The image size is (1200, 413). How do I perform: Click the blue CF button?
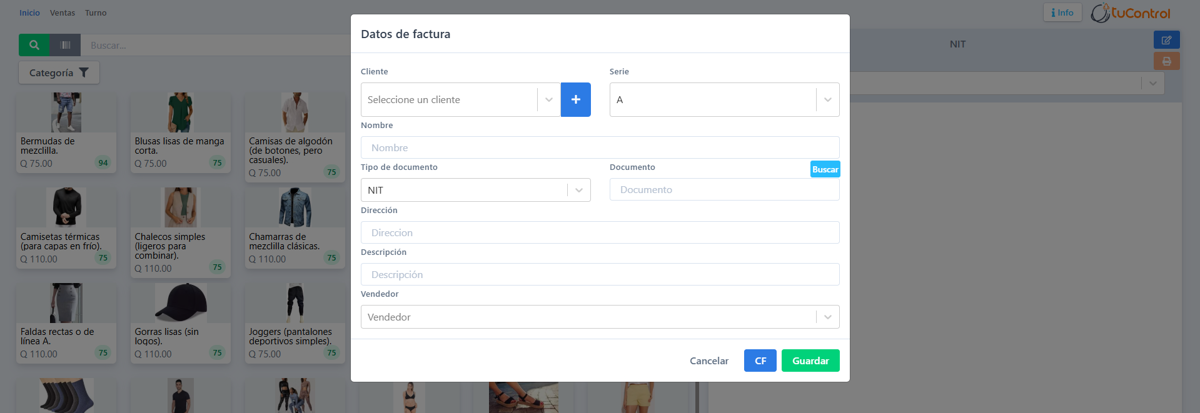pyautogui.click(x=760, y=361)
